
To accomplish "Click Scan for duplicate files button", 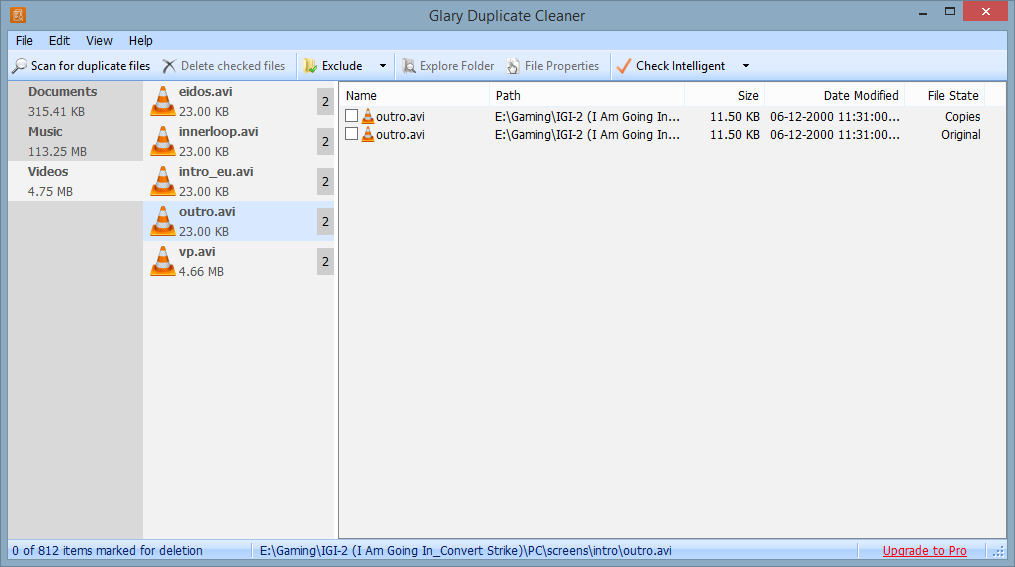I will 82,66.
